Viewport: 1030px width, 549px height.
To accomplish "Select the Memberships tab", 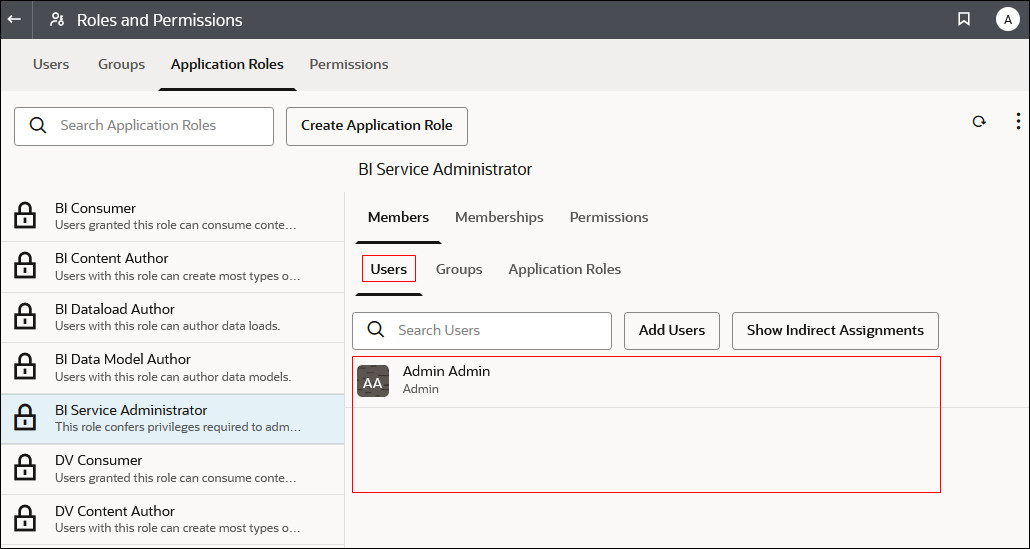I will point(499,217).
